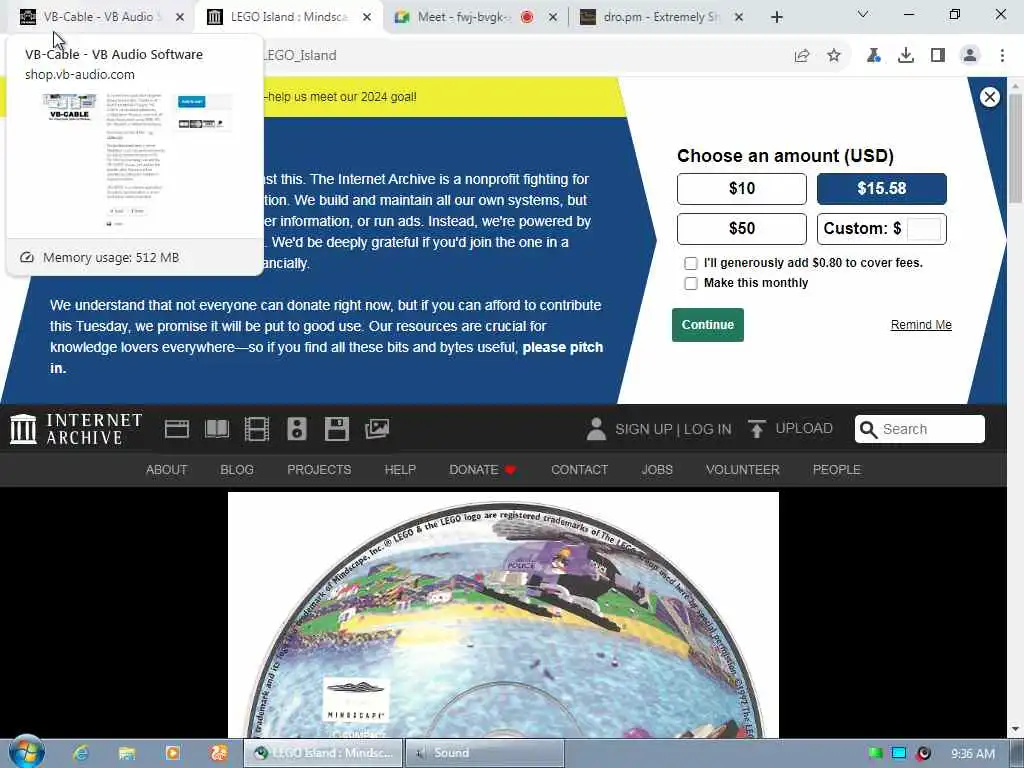Open the PROJECTS menu item
This screenshot has width=1024, height=768.
(x=319, y=470)
